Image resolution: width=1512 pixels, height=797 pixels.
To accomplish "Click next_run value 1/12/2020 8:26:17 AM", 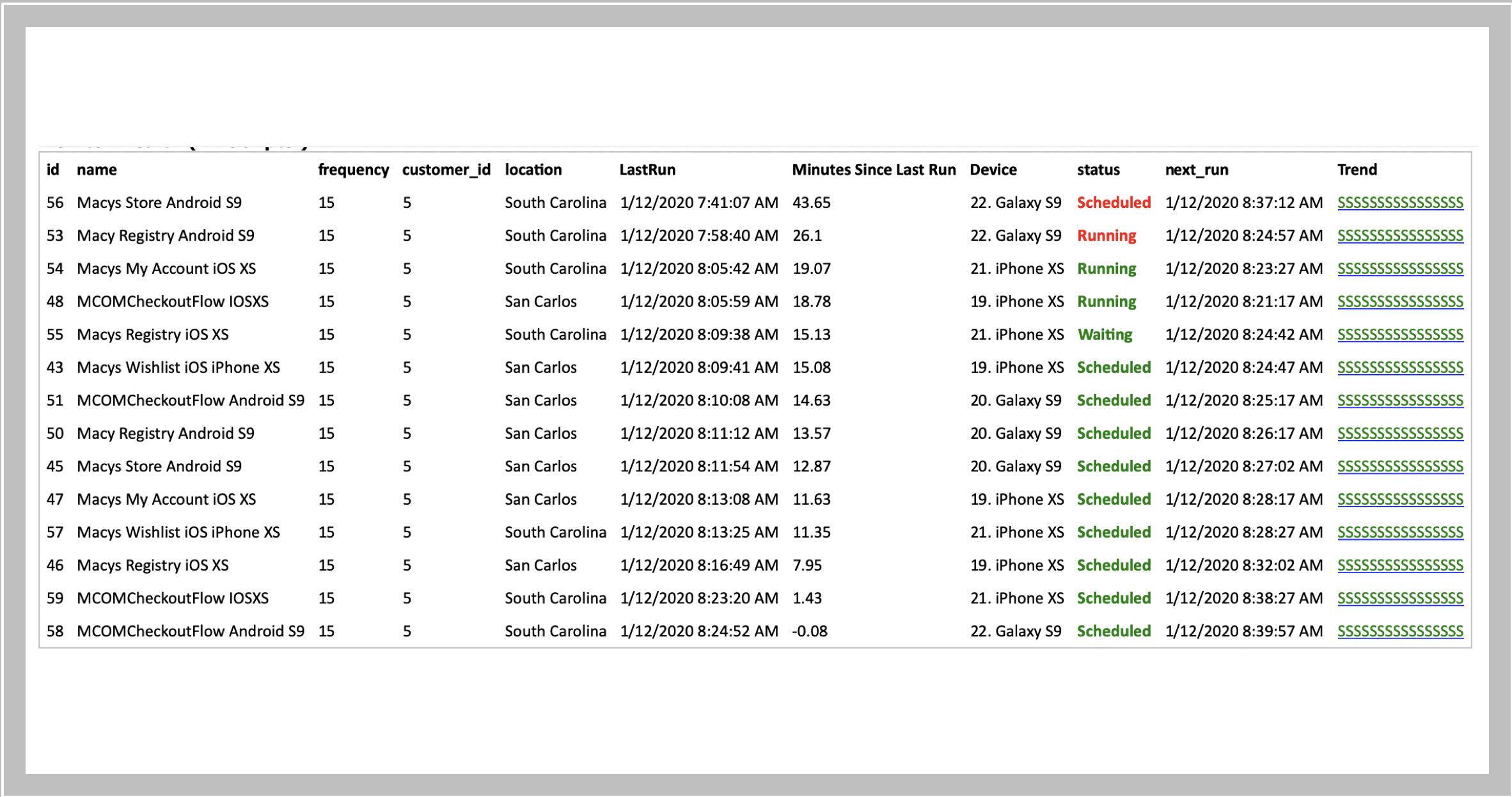I will coord(1244,434).
